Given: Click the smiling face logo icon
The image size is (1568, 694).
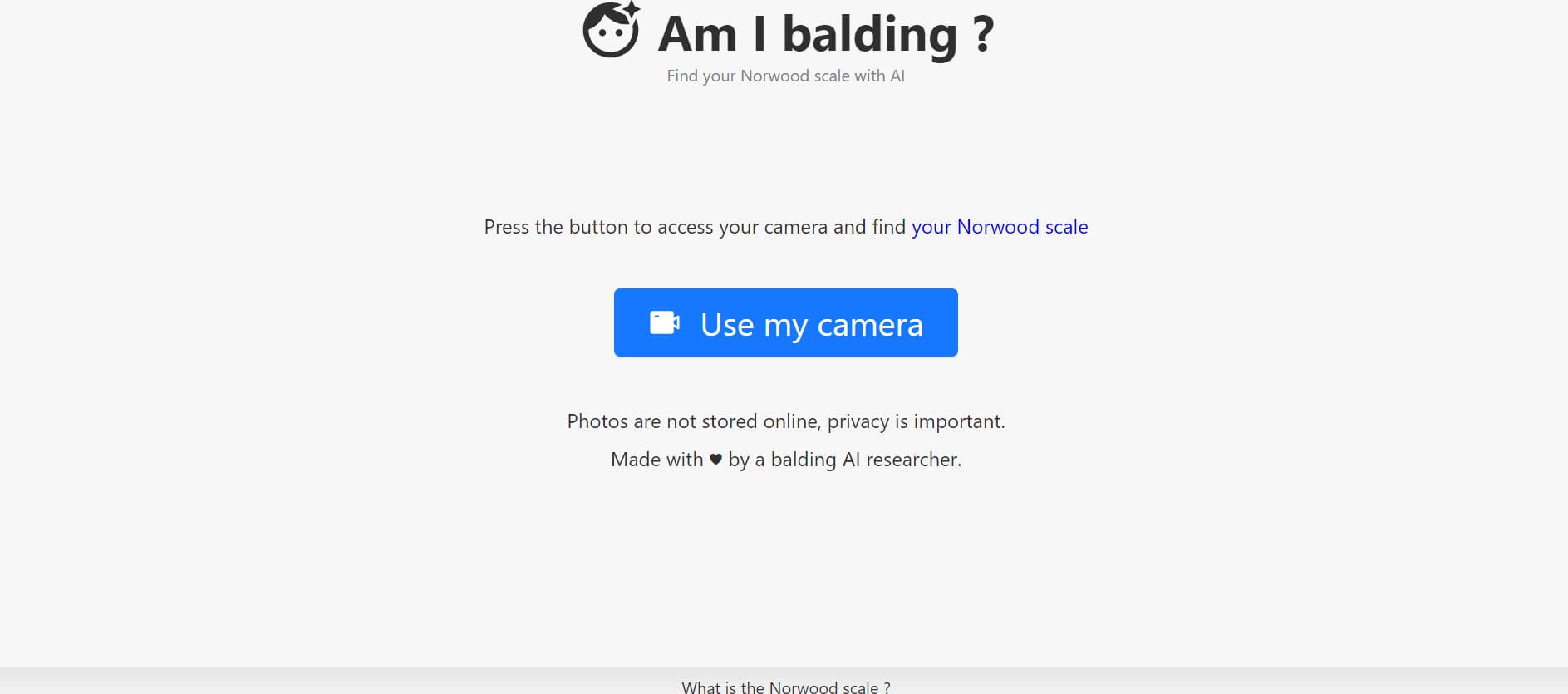Looking at the screenshot, I should [x=612, y=30].
